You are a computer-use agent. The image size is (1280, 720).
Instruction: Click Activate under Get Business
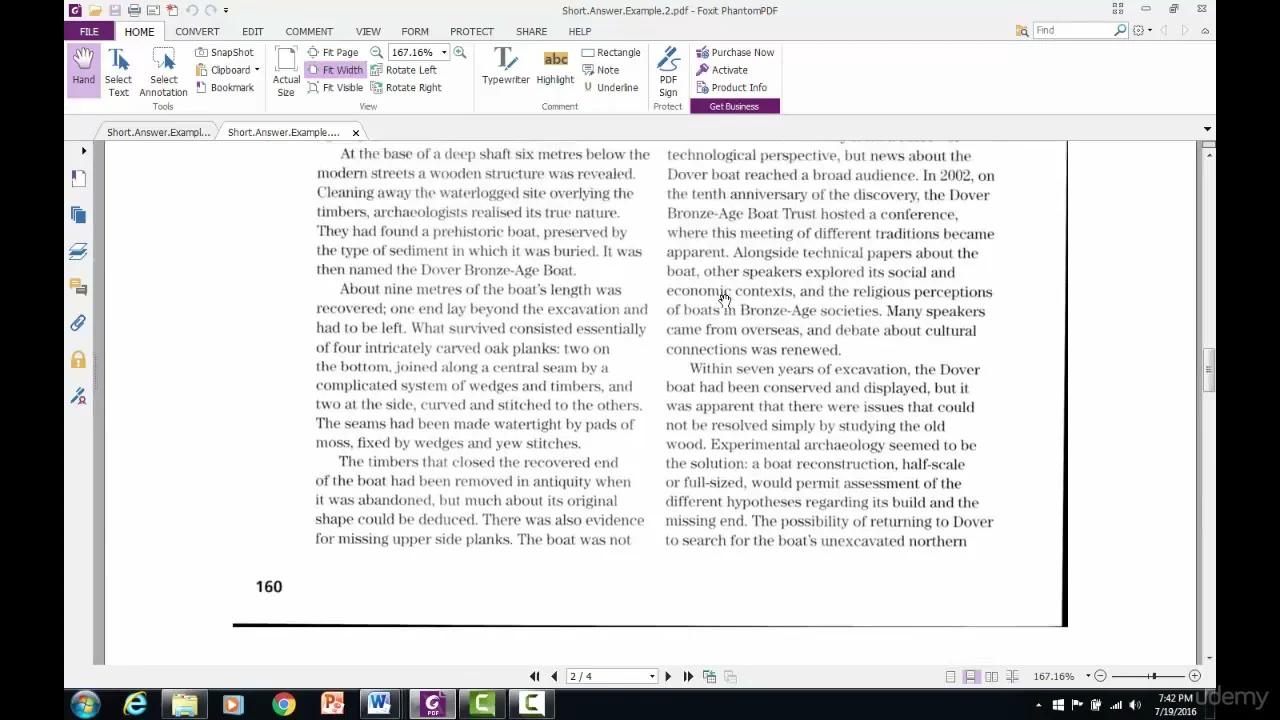[x=729, y=69]
